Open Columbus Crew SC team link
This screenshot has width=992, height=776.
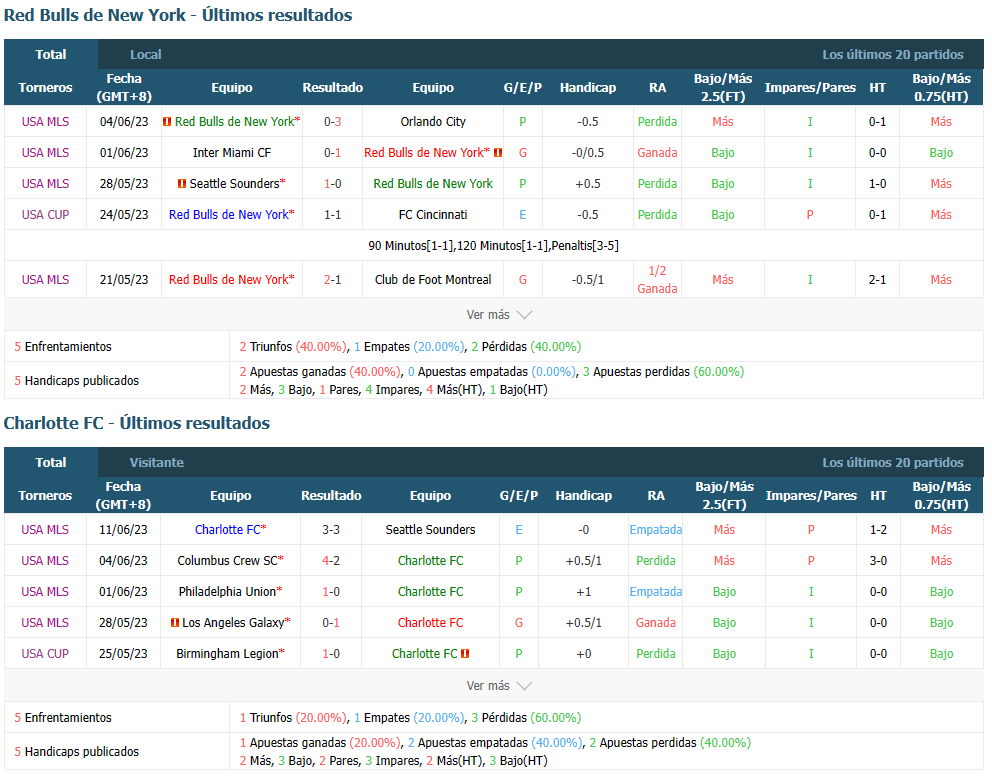coord(227,560)
